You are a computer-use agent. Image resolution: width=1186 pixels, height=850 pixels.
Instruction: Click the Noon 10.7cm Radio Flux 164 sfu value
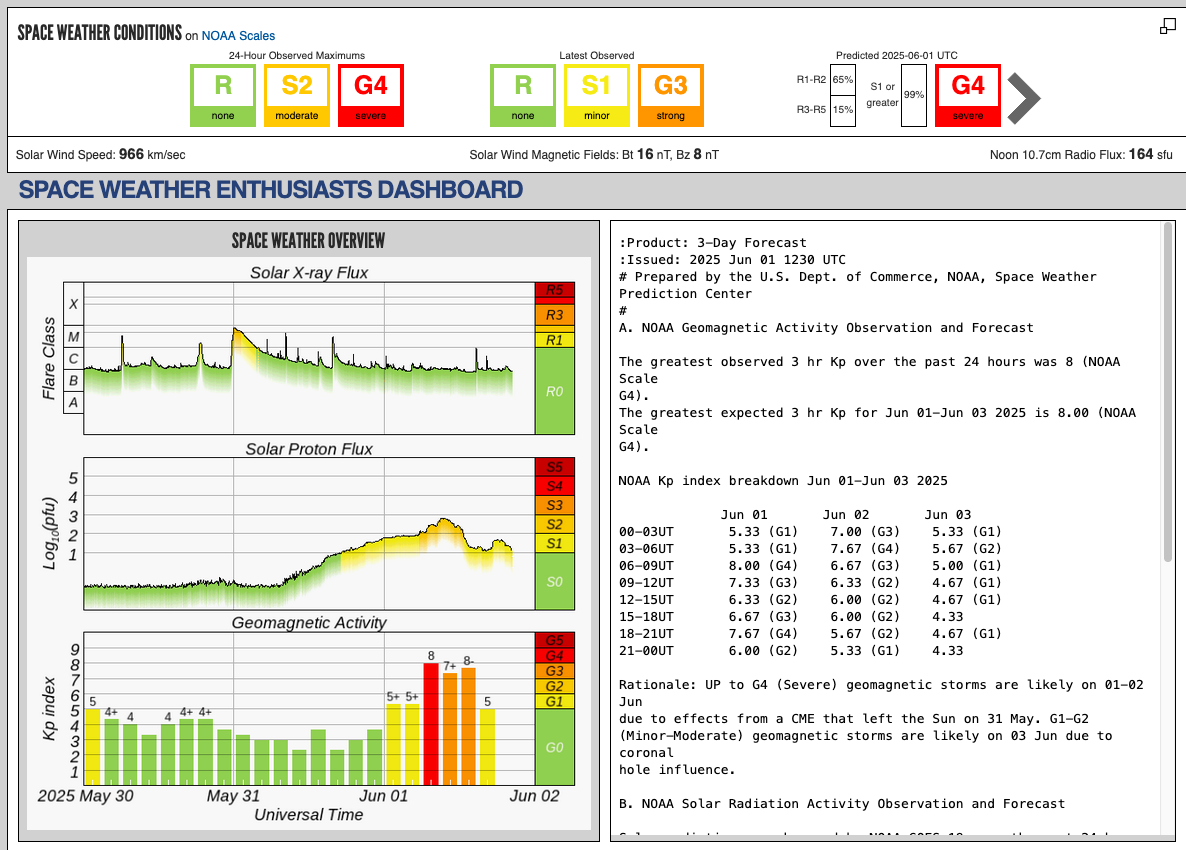point(1081,154)
